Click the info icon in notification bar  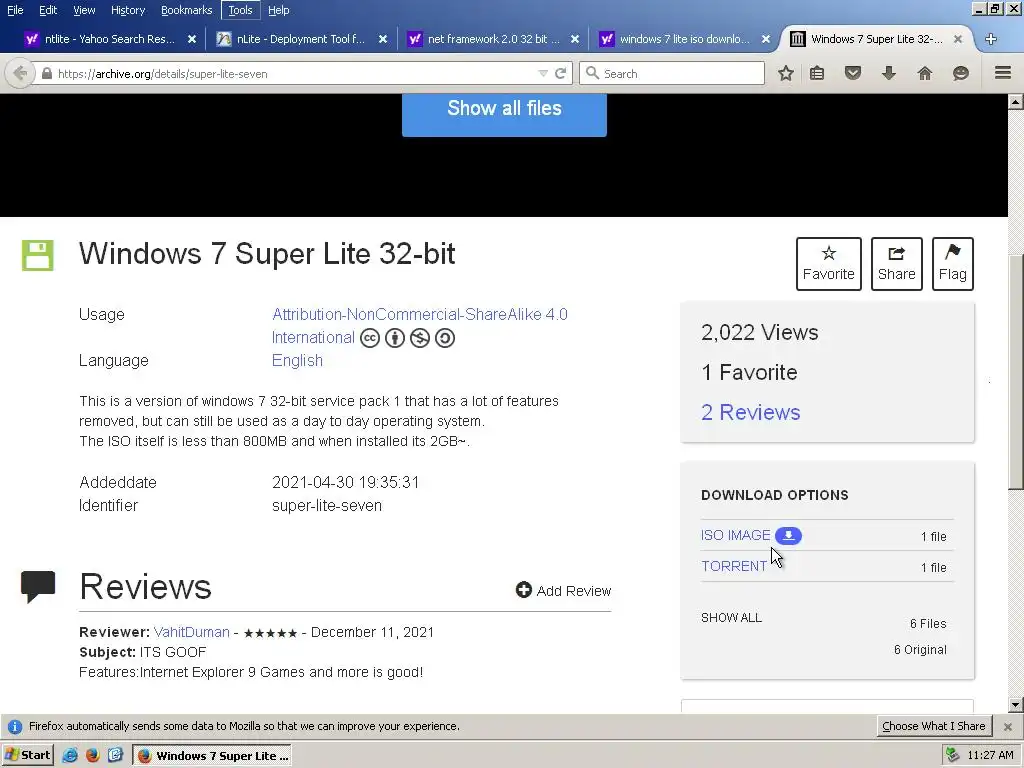tap(14, 726)
